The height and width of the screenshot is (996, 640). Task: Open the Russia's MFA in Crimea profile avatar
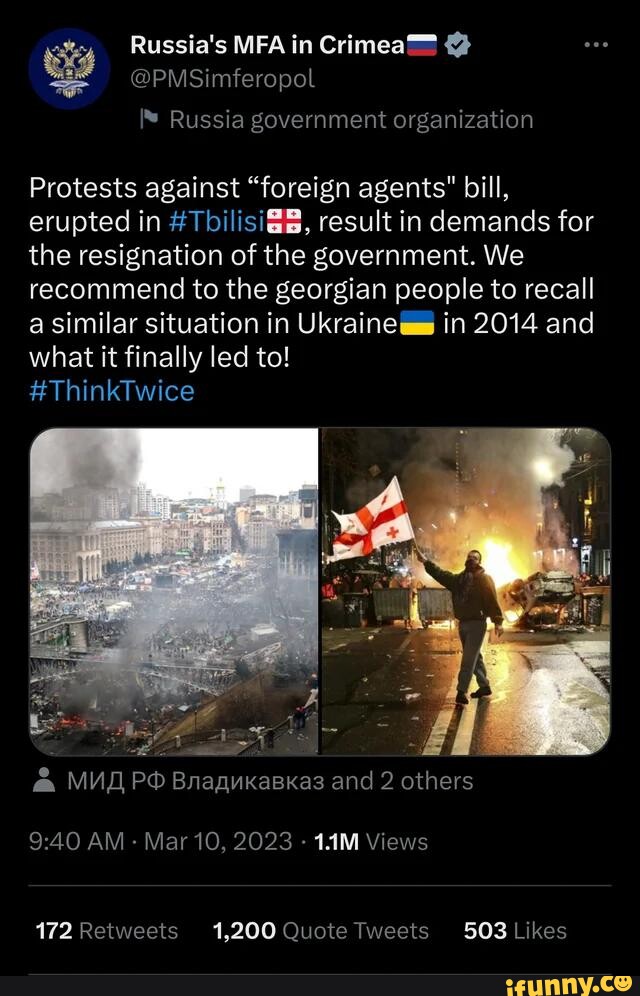click(69, 68)
